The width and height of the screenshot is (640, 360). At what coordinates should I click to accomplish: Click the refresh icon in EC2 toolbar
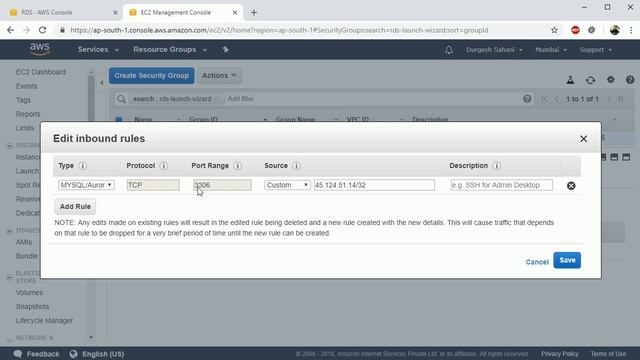pyautogui.click(x=590, y=80)
